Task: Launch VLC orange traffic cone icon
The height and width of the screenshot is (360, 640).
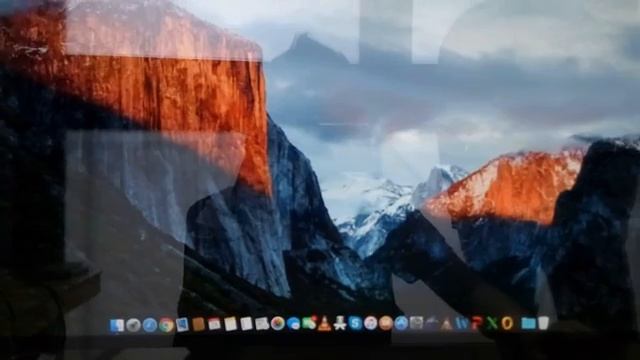Action: point(324,323)
